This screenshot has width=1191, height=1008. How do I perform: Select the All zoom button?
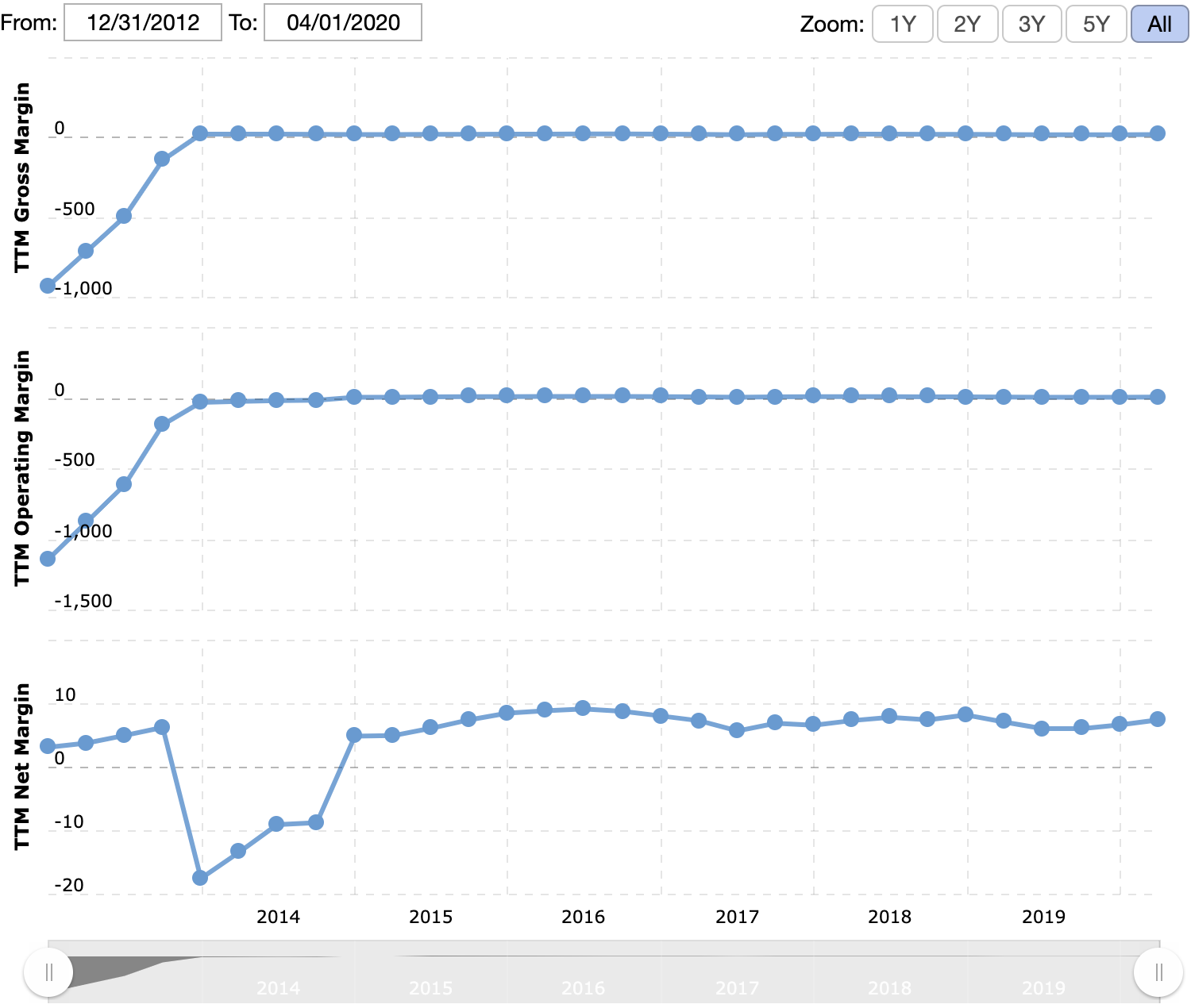(1159, 24)
